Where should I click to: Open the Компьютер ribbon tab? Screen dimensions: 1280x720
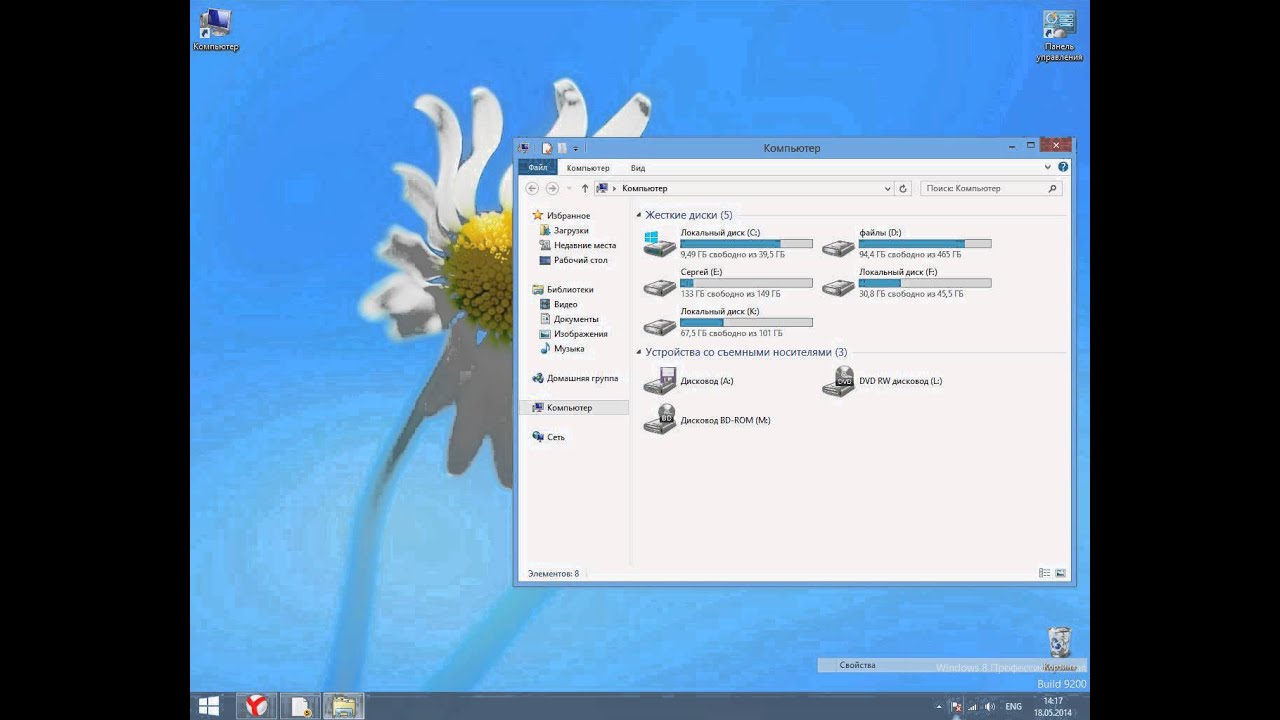(588, 168)
